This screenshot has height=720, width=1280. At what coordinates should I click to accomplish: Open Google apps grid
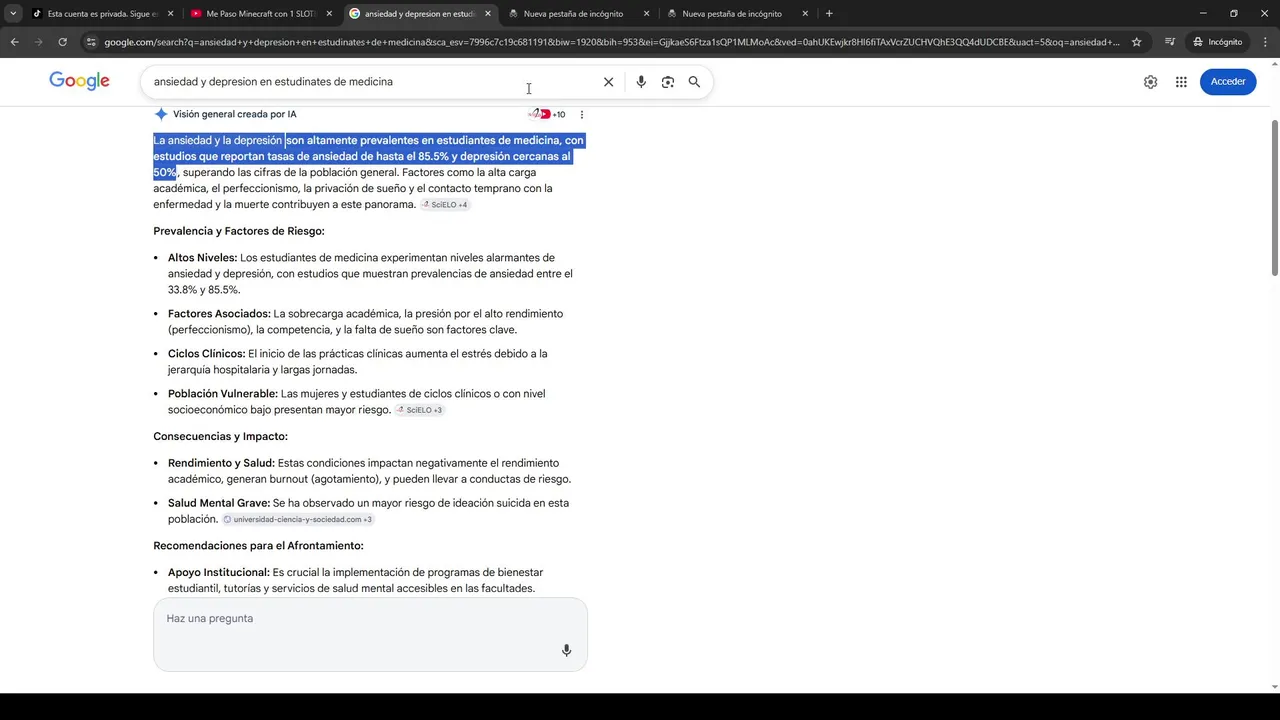tap(1181, 82)
